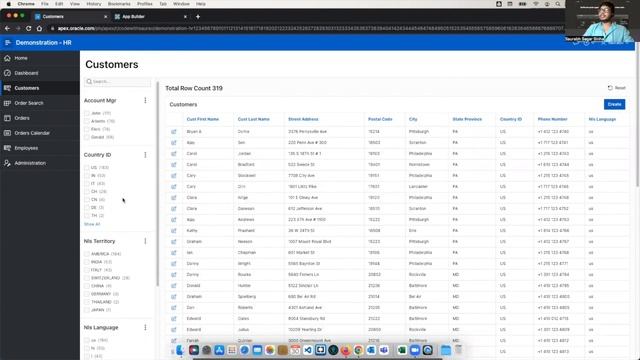Check the US Country ID filter
Screen dimensions: 640x360
point(87,168)
